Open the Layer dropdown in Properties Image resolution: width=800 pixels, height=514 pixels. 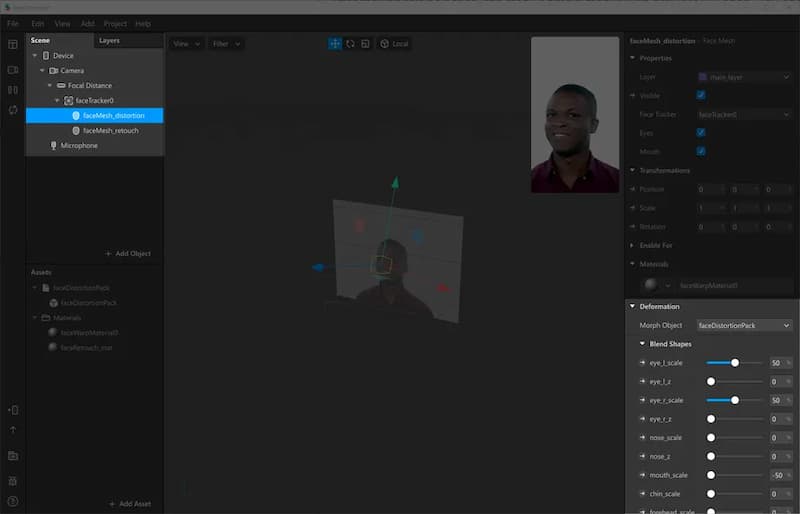coord(744,77)
